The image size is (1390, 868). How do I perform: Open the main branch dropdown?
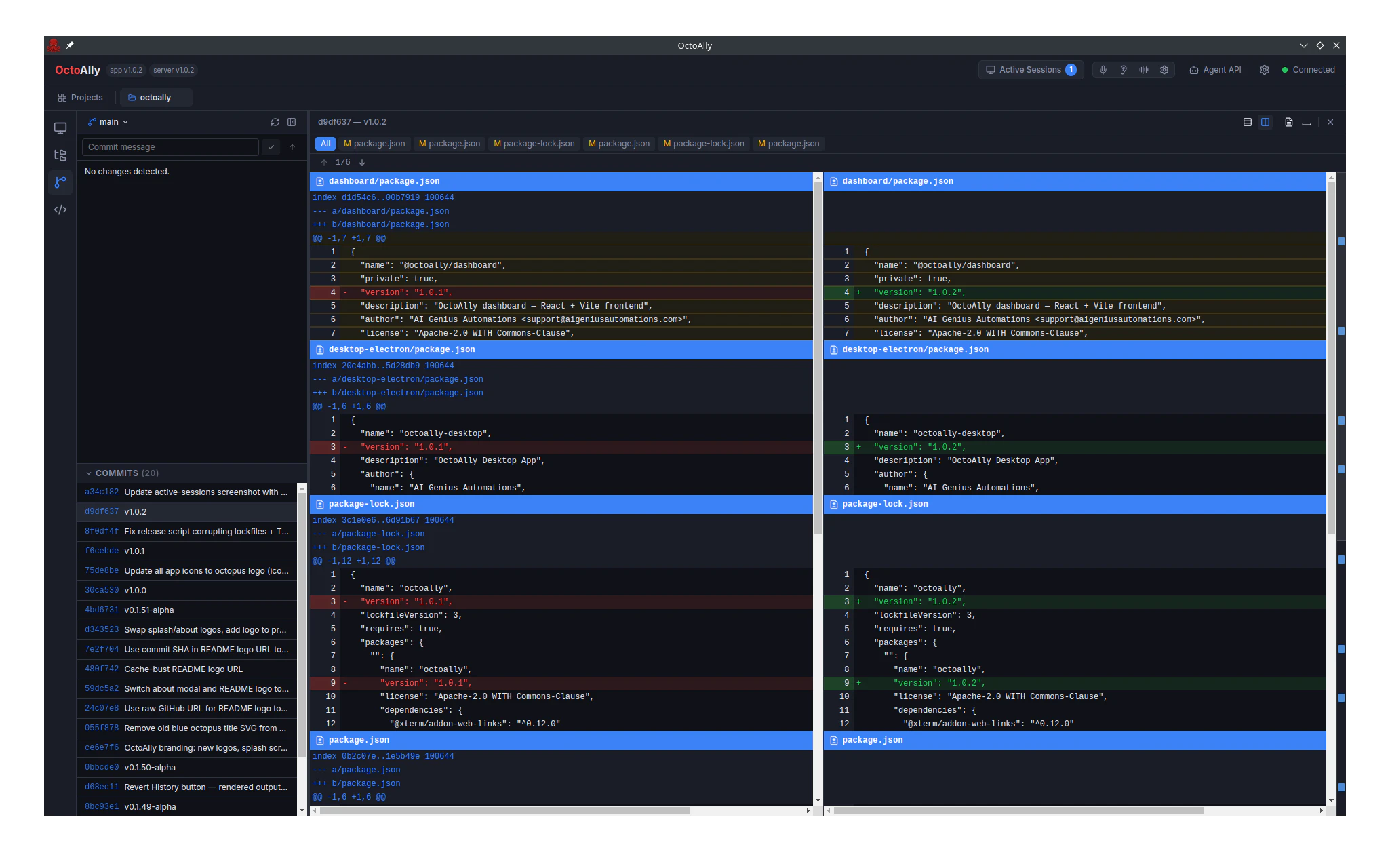[x=108, y=122]
